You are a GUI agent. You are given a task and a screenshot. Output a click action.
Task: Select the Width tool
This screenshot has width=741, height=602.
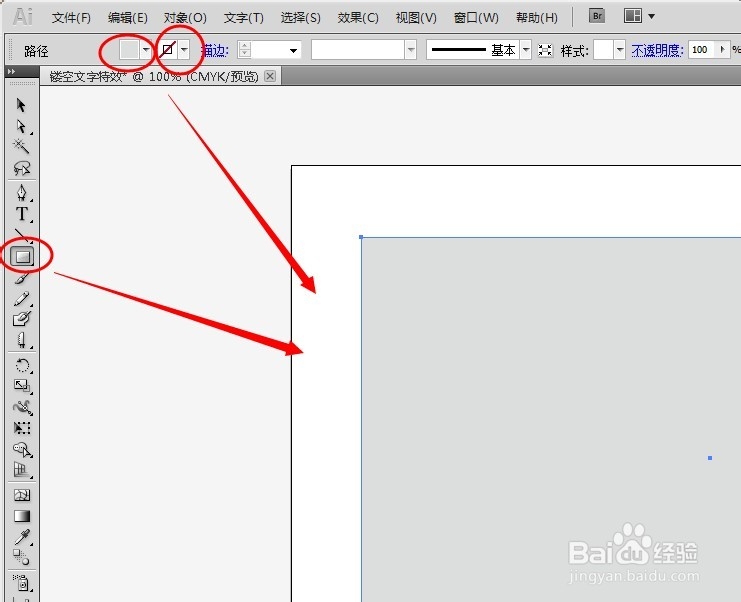tap(22, 407)
